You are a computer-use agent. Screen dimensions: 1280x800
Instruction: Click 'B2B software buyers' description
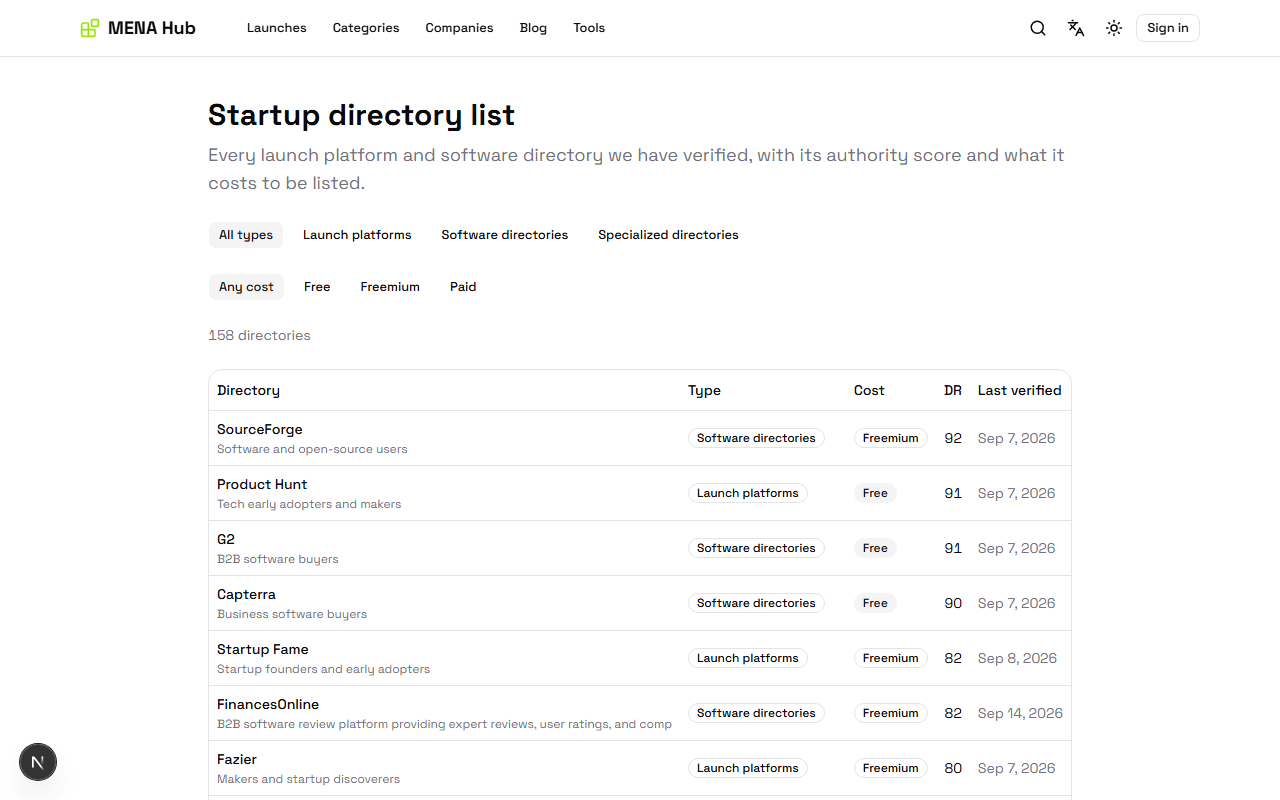(278, 559)
